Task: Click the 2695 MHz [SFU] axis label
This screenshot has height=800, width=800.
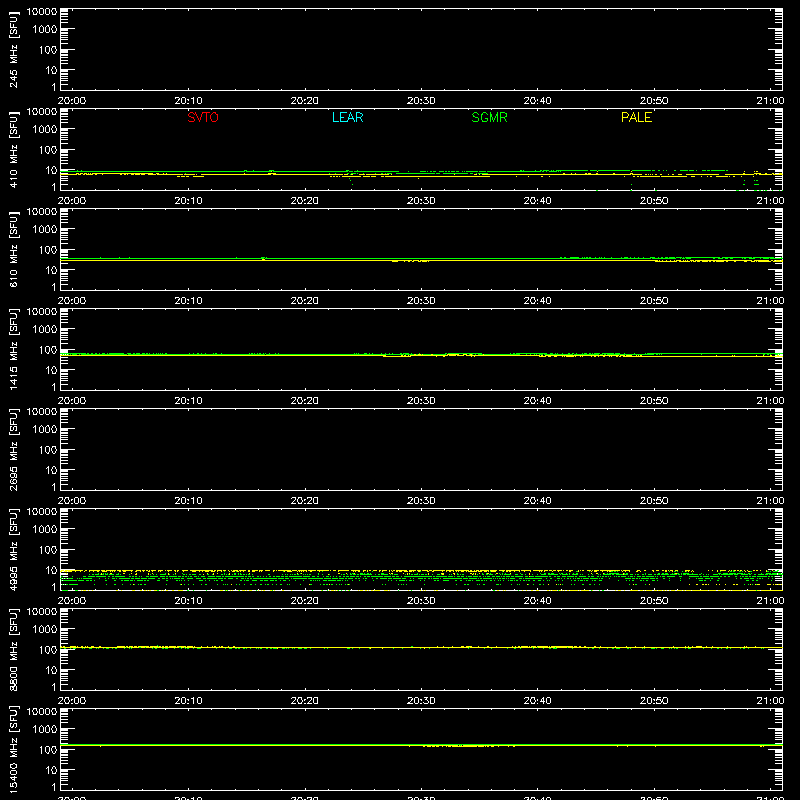Action: click(13, 449)
